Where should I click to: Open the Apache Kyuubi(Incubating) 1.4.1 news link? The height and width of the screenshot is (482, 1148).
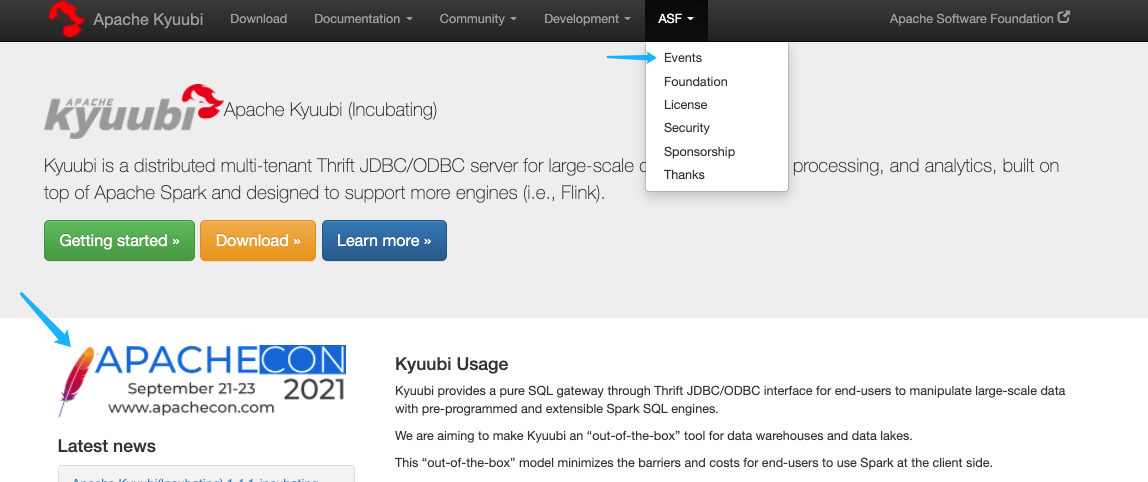[x=195, y=479]
